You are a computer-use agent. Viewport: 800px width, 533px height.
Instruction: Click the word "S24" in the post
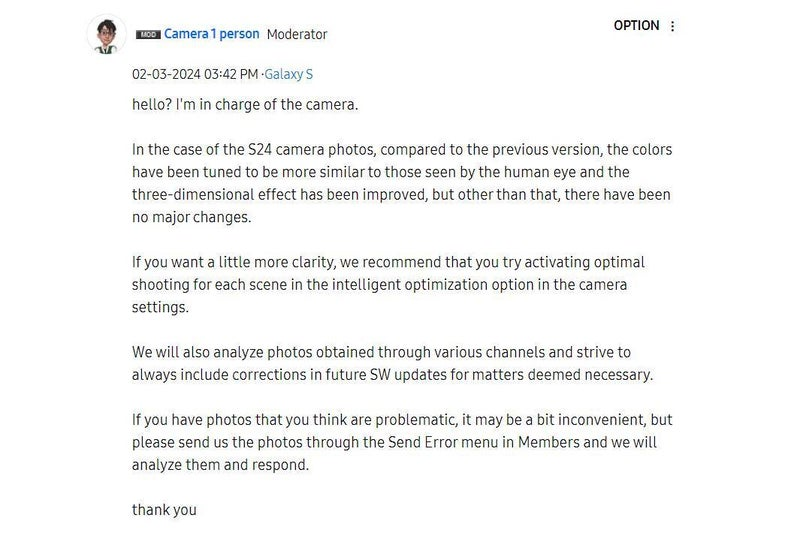262,150
